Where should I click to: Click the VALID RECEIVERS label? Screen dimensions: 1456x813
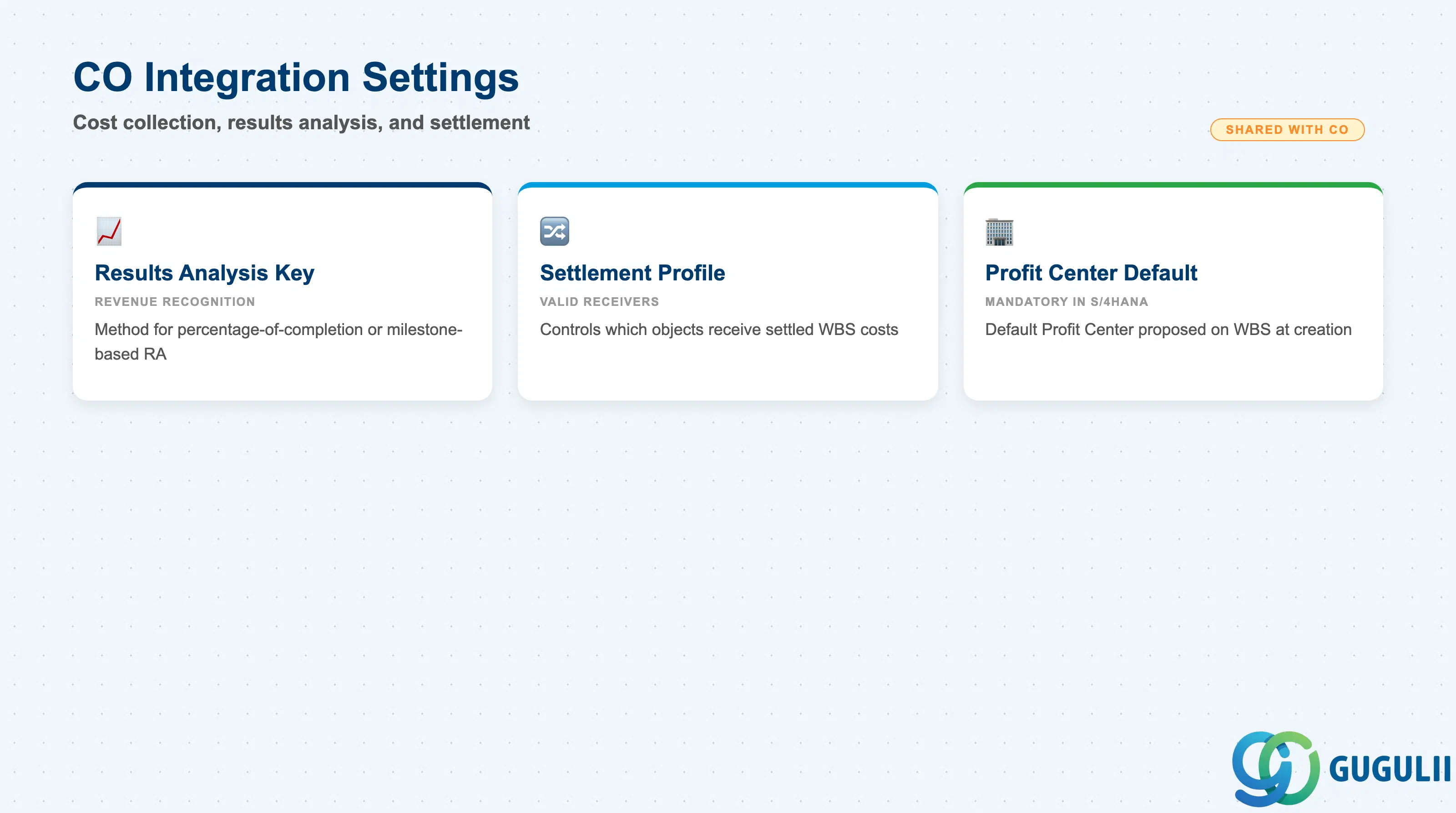(599, 301)
